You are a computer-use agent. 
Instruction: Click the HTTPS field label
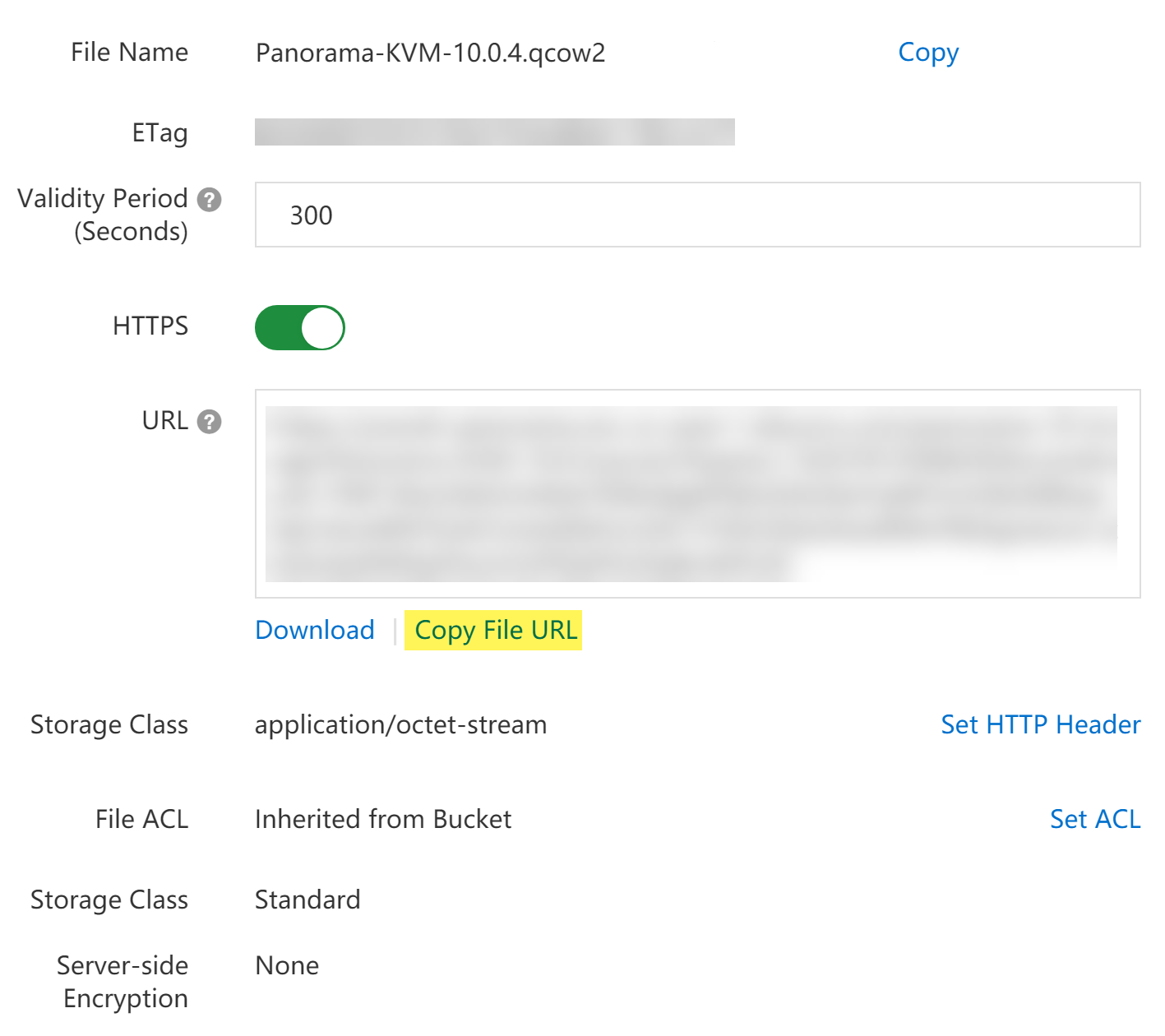coord(150,326)
